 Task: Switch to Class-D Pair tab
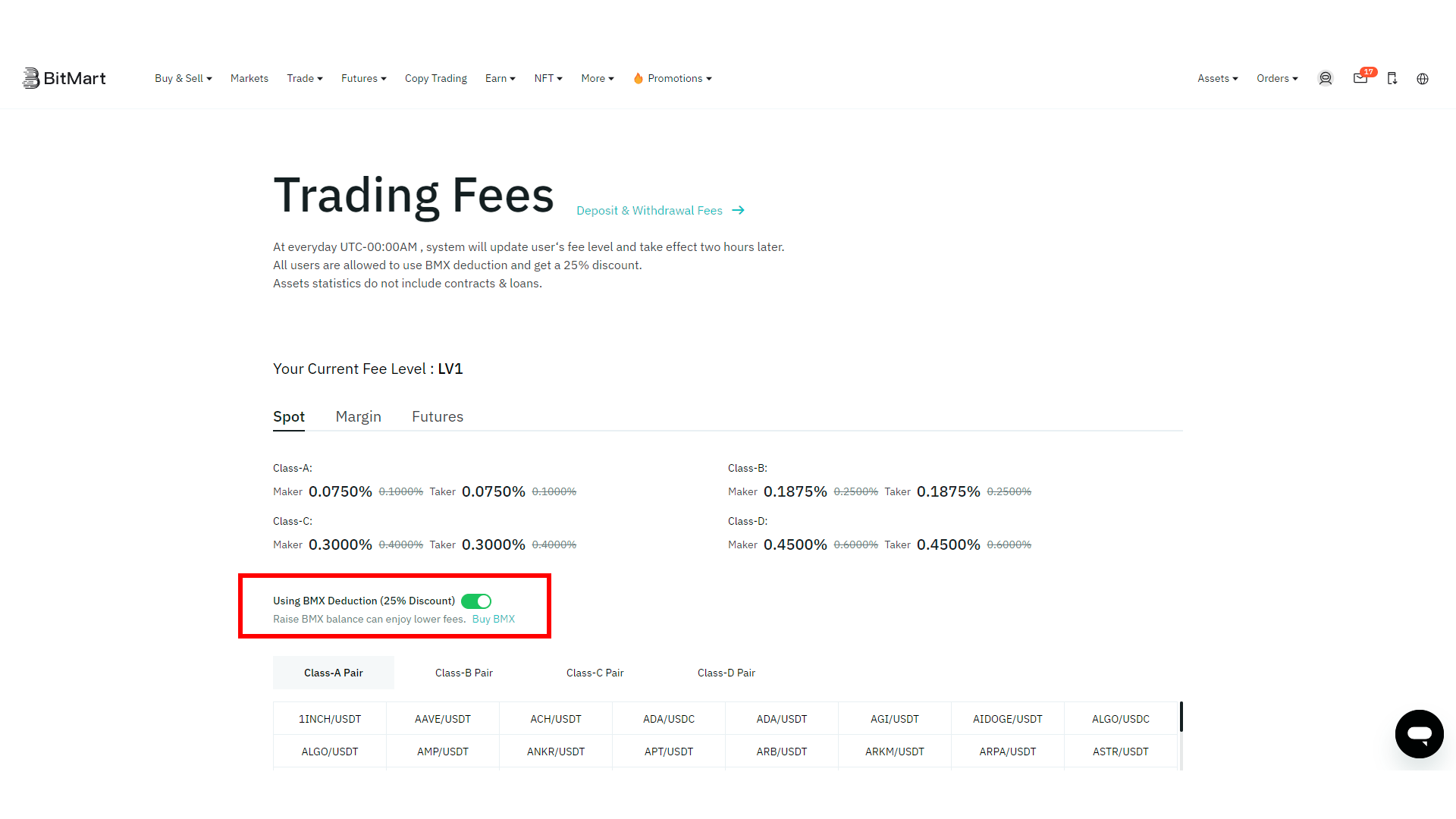click(x=726, y=673)
